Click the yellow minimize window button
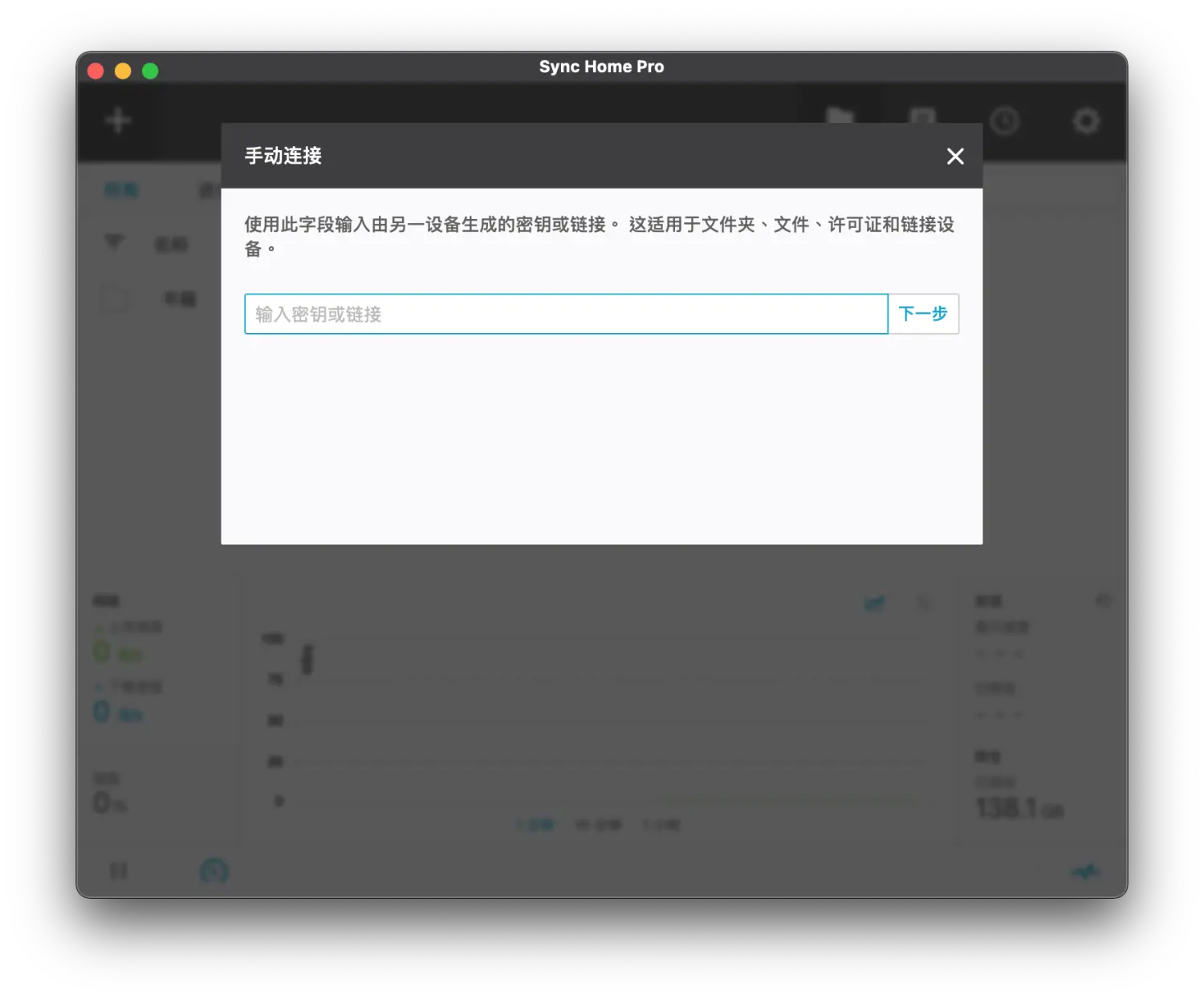The width and height of the screenshot is (1204, 999). [123, 71]
